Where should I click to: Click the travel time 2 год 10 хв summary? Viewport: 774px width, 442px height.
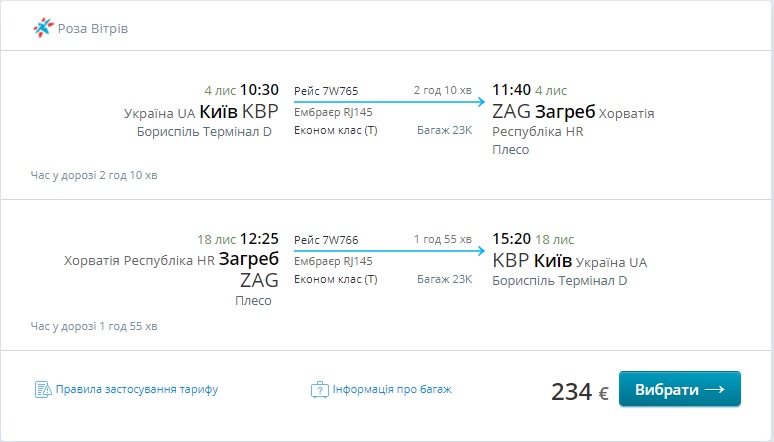coord(94,176)
